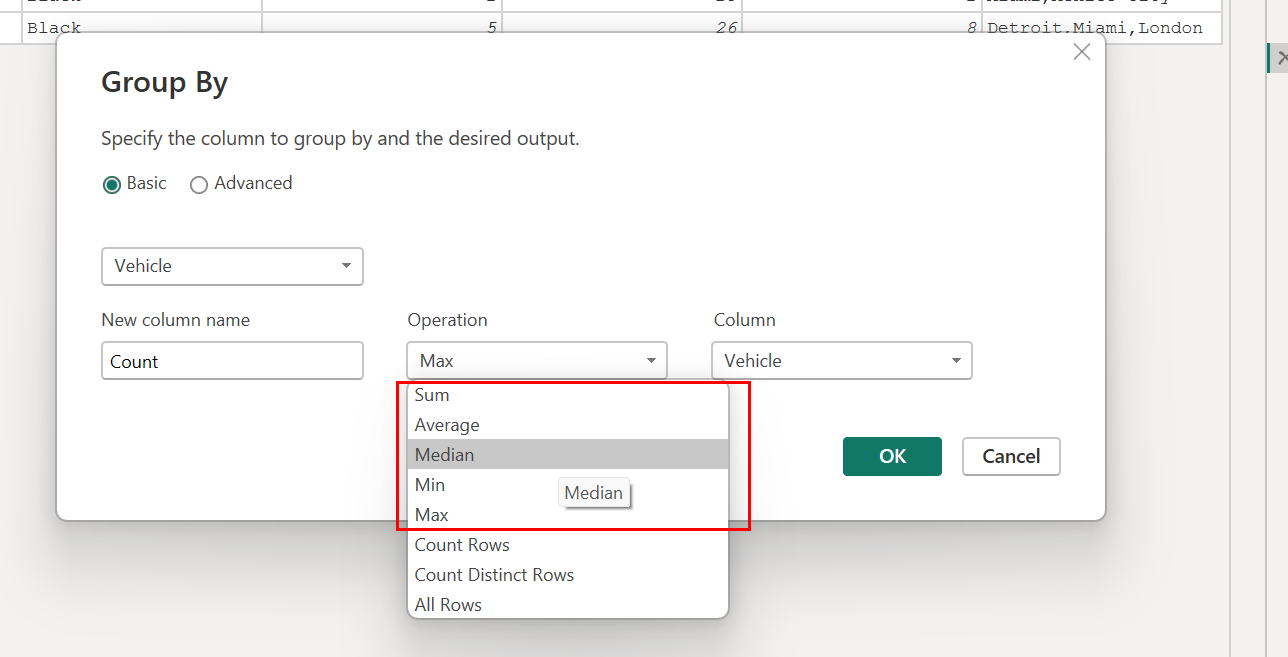
Task: Click the Detroit.Miami,London table cell
Action: (x=1102, y=28)
